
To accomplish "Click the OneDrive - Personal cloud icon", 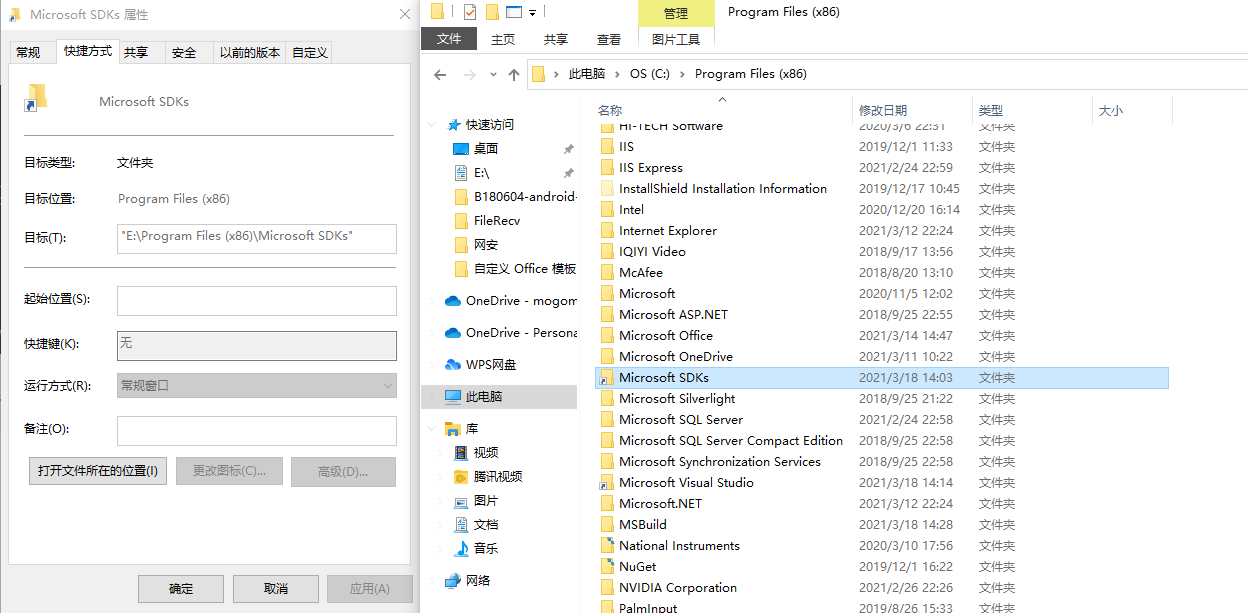I will pyautogui.click(x=451, y=334).
